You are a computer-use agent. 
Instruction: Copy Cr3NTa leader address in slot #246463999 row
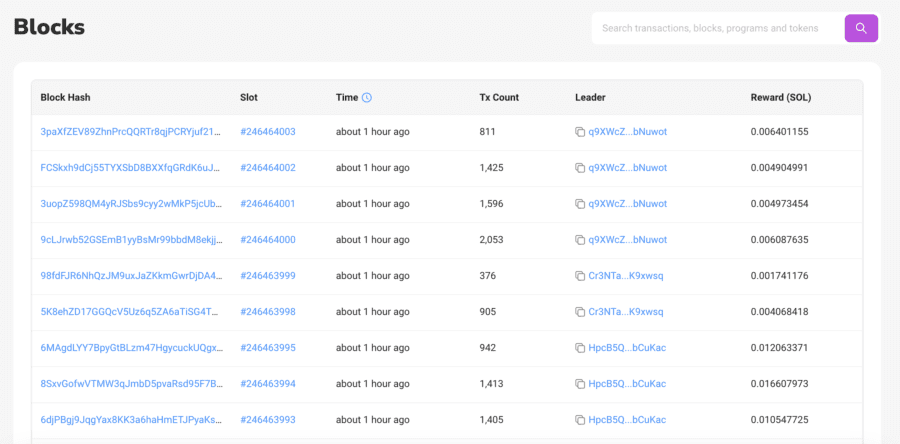580,276
